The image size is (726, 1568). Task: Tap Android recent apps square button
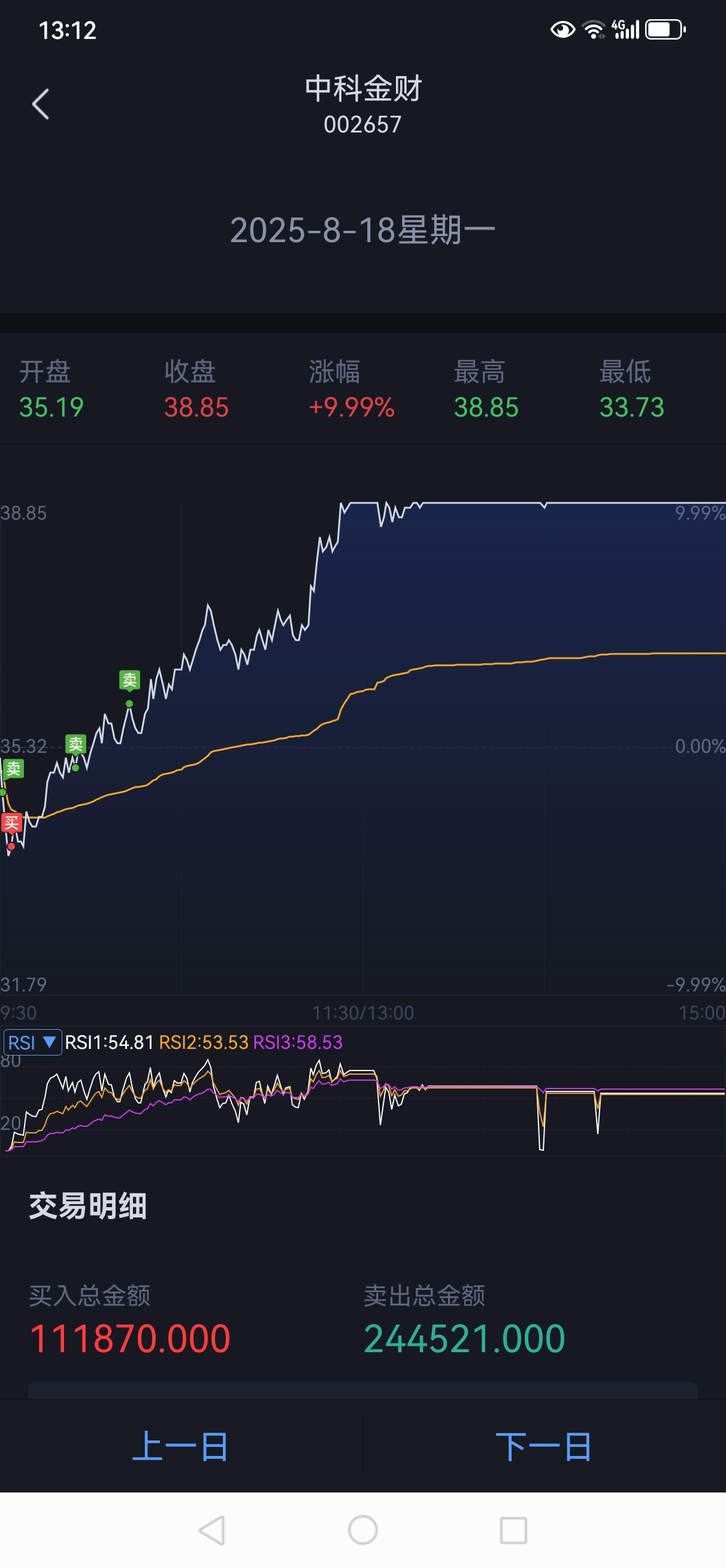coord(513,1530)
